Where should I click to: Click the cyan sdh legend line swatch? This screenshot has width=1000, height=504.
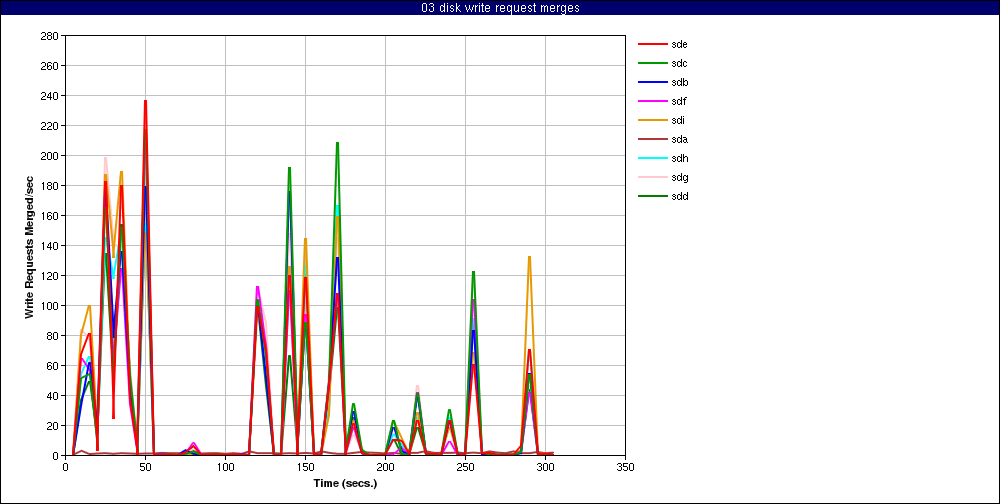tap(652, 158)
